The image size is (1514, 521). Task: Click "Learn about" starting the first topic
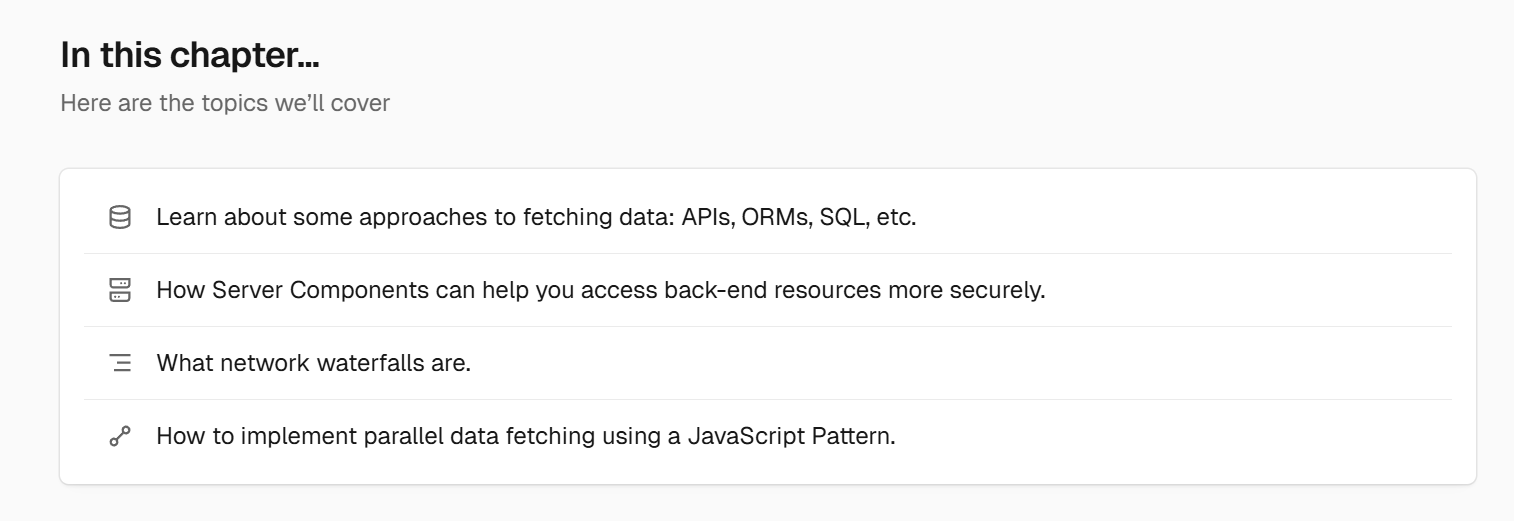[207, 217]
